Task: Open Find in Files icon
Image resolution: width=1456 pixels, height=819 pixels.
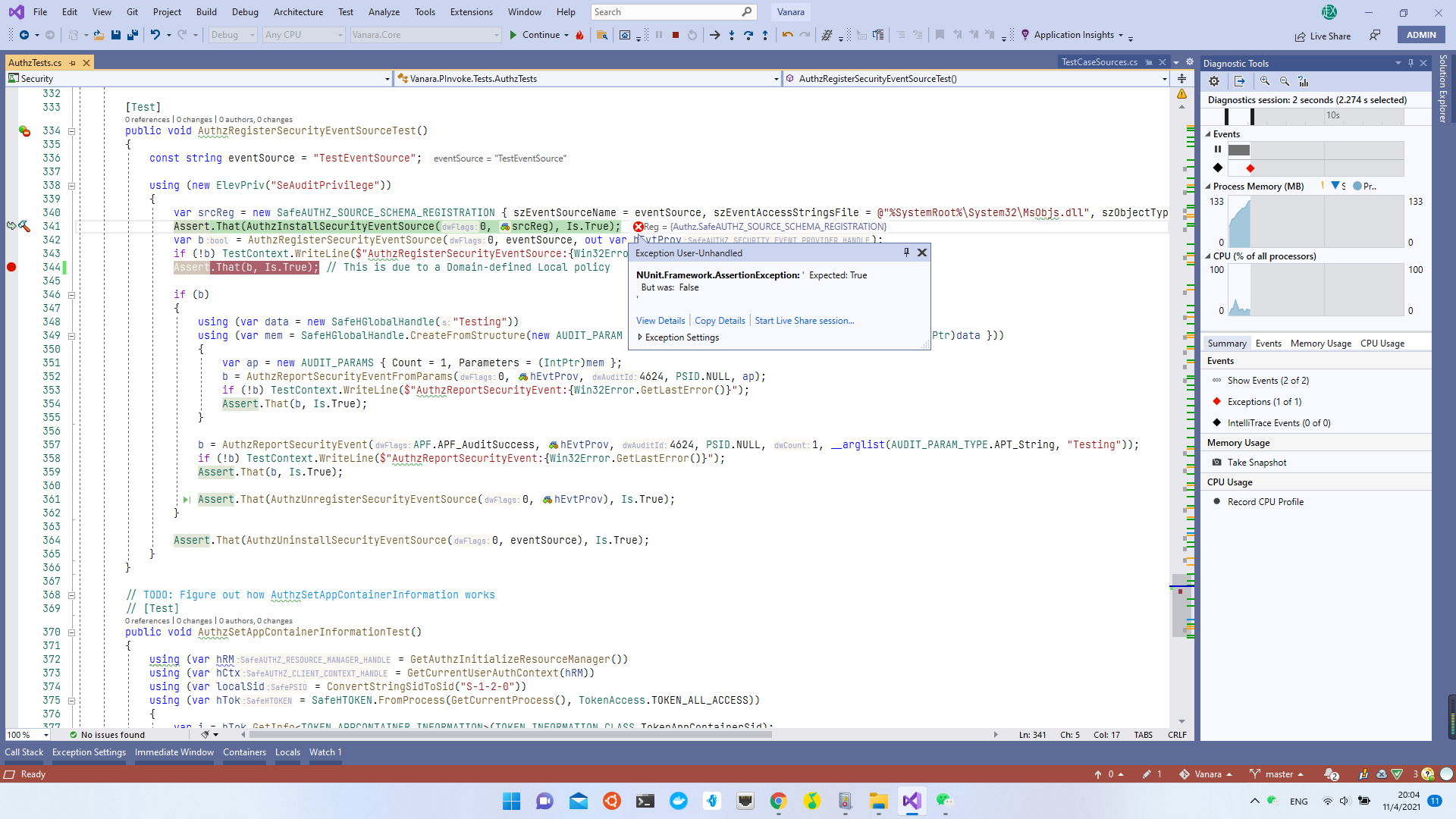Action: point(602,35)
